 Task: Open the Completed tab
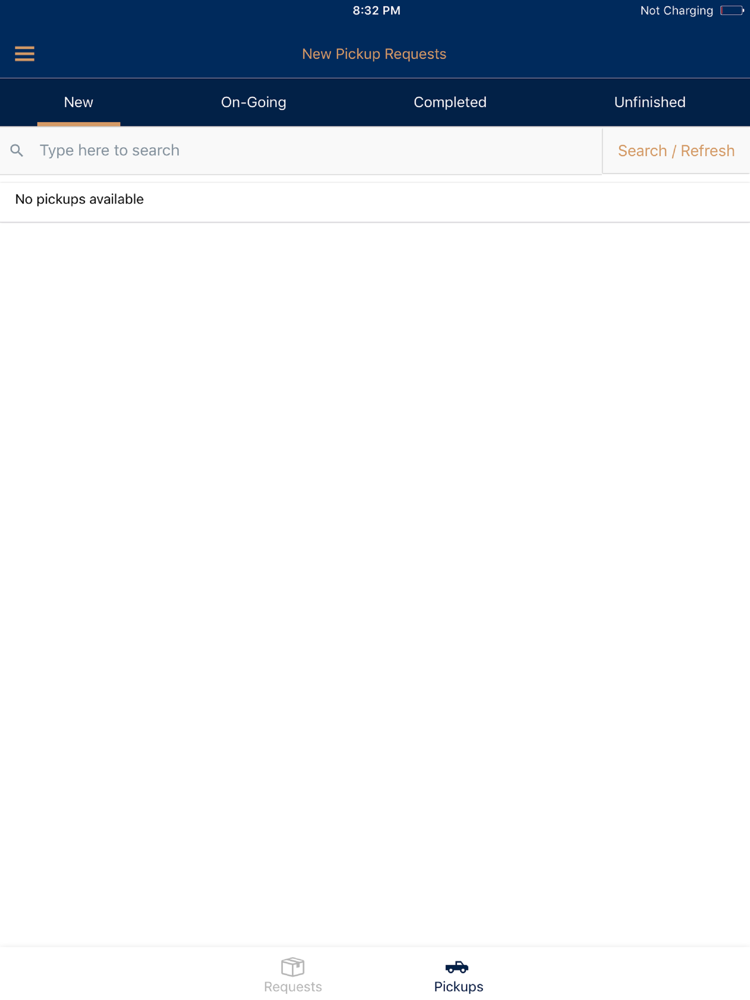(450, 102)
